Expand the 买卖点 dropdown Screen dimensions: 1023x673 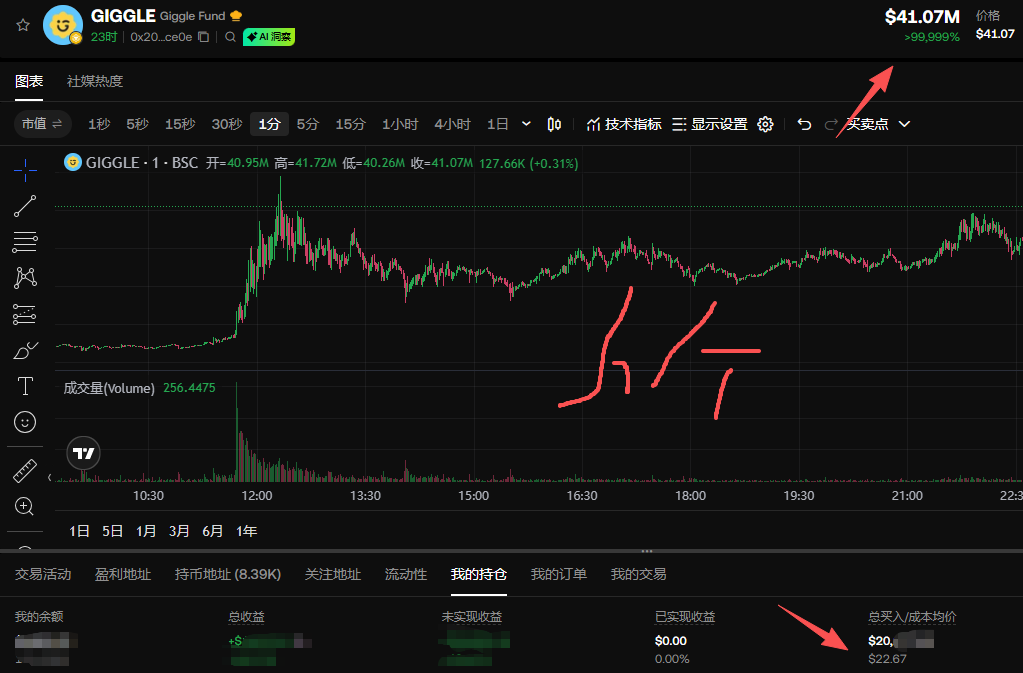pyautogui.click(x=904, y=124)
